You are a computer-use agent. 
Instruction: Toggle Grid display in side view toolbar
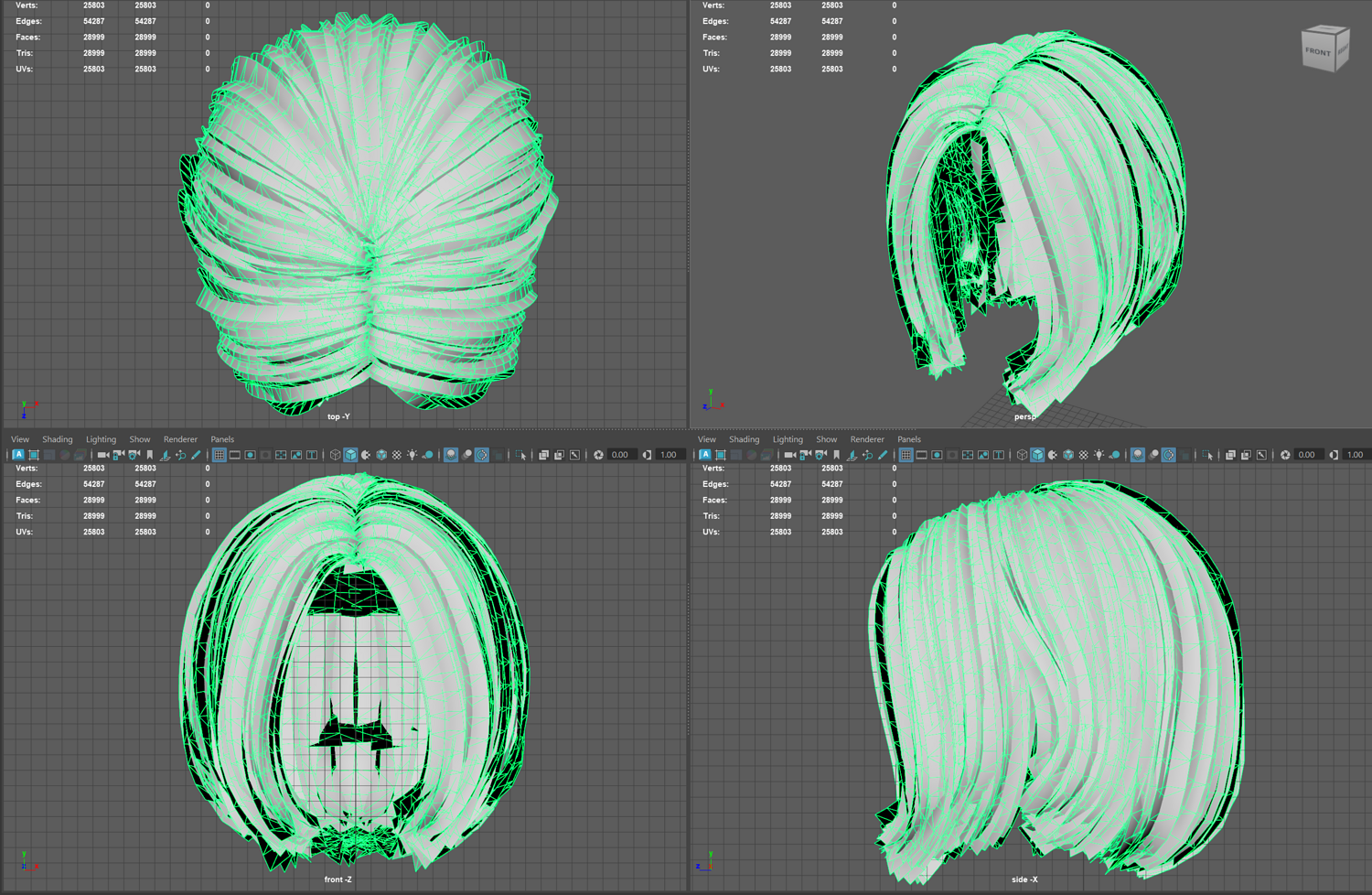[x=906, y=455]
